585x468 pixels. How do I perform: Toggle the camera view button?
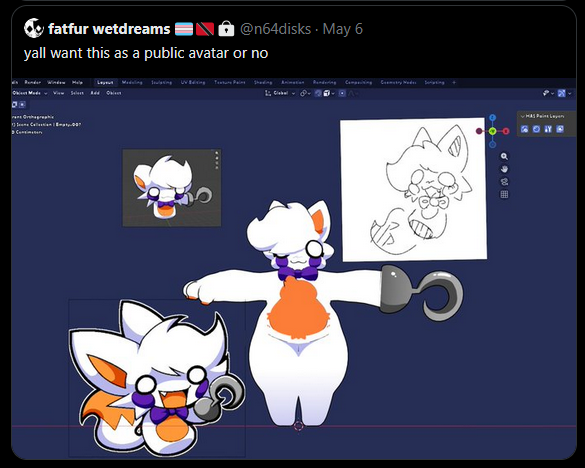pos(504,182)
